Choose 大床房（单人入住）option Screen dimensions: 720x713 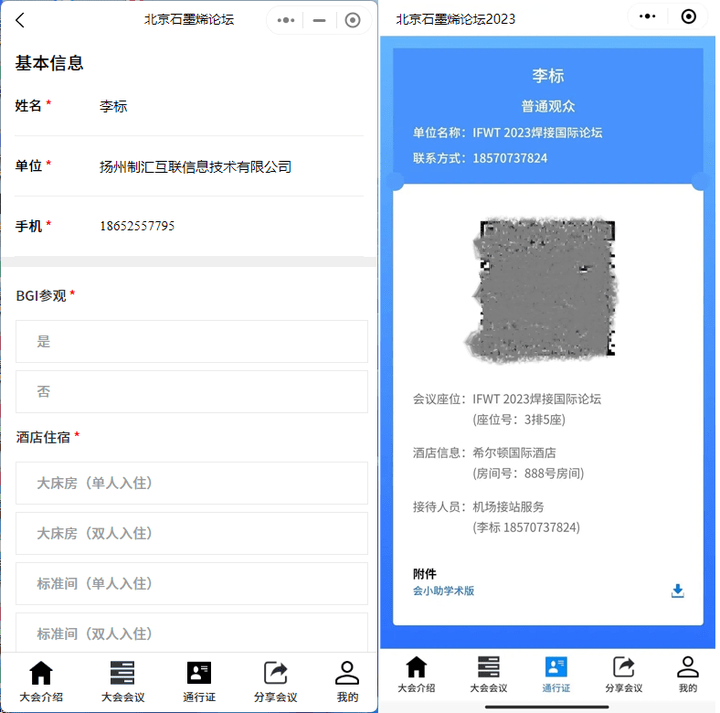pyautogui.click(x=191, y=483)
